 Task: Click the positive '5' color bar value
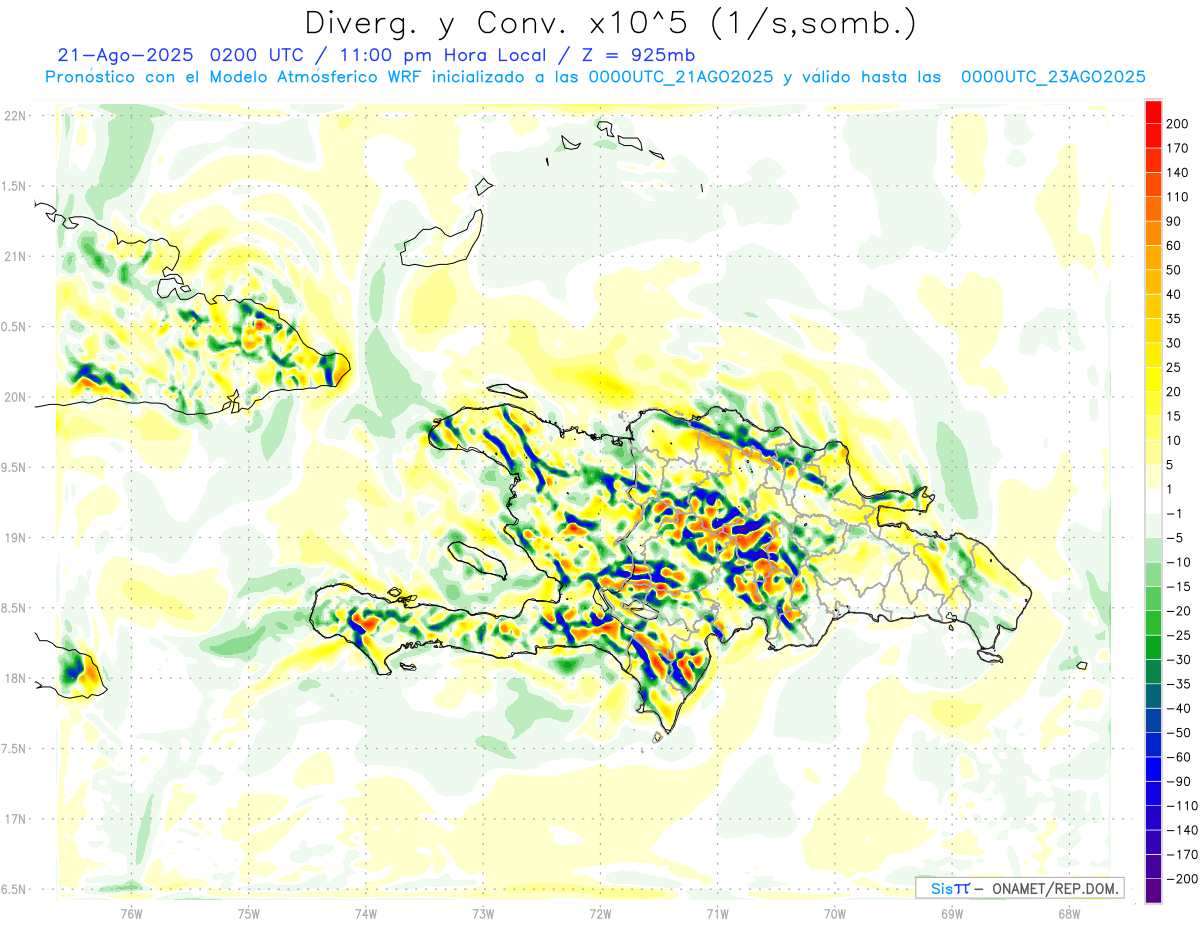tap(1171, 465)
